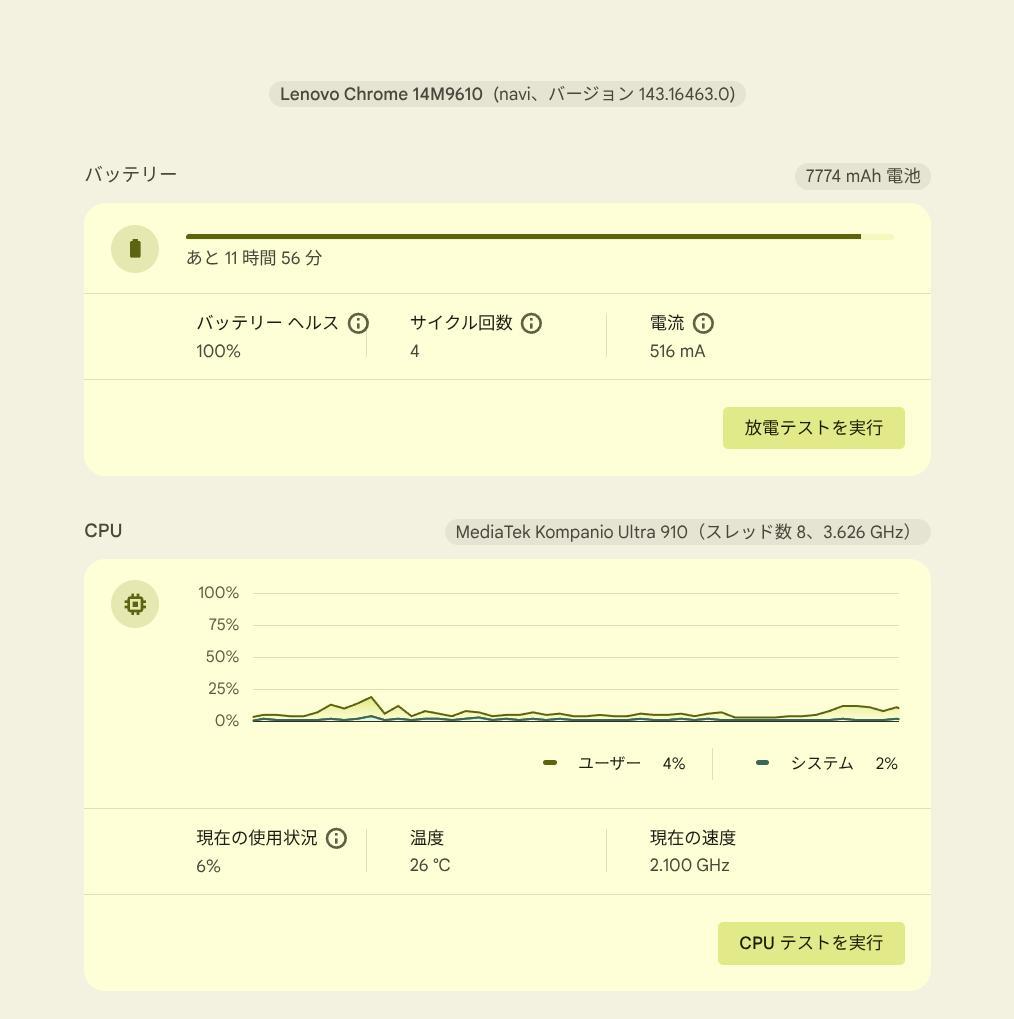Image resolution: width=1014 pixels, height=1019 pixels.
Task: Click the バッテリー section heading
Action: pos(131,174)
